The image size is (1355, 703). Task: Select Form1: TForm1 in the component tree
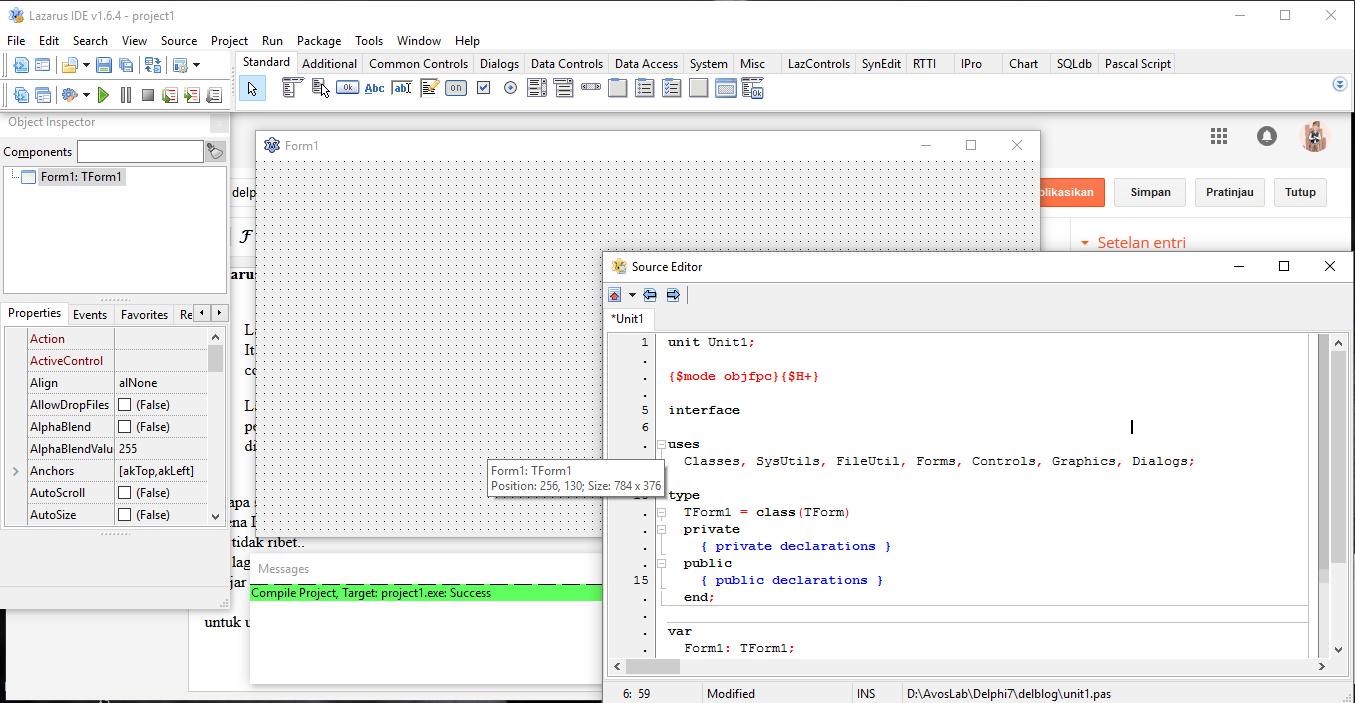(82, 177)
